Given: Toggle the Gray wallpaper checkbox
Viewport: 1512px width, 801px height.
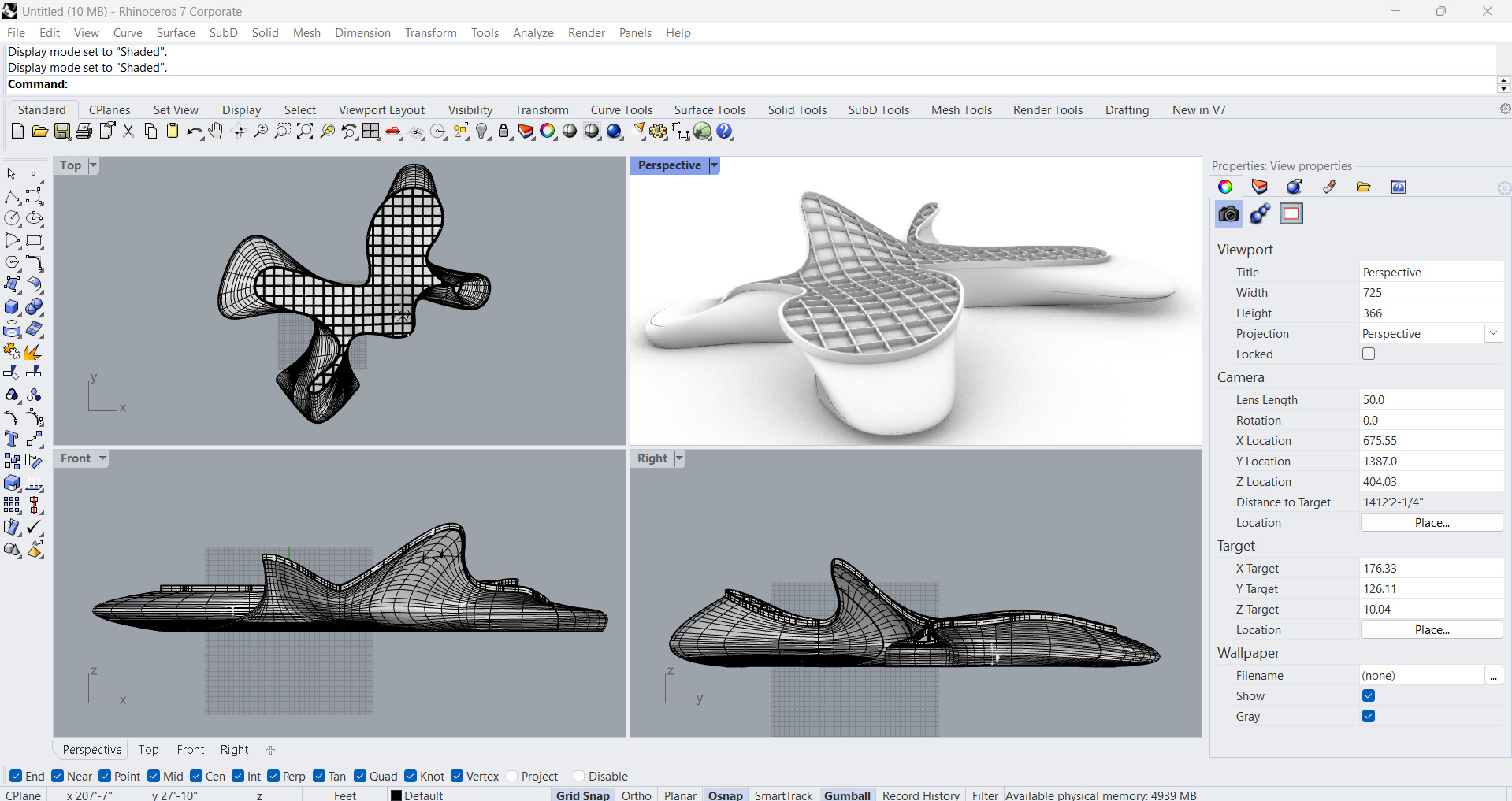Looking at the screenshot, I should pyautogui.click(x=1369, y=716).
